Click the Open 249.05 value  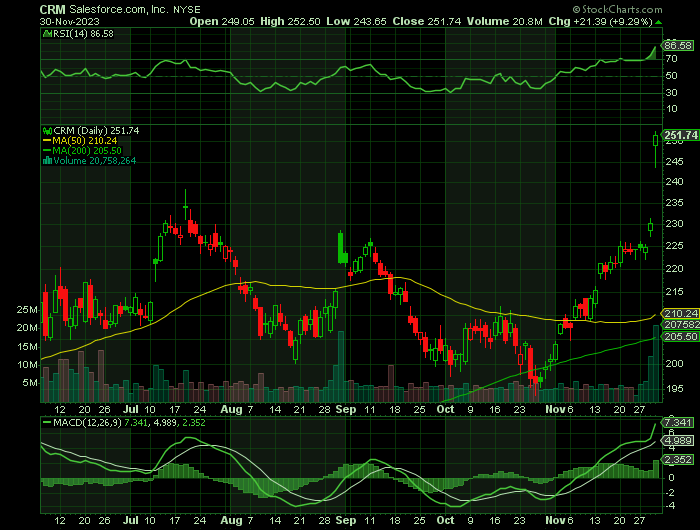pos(222,21)
